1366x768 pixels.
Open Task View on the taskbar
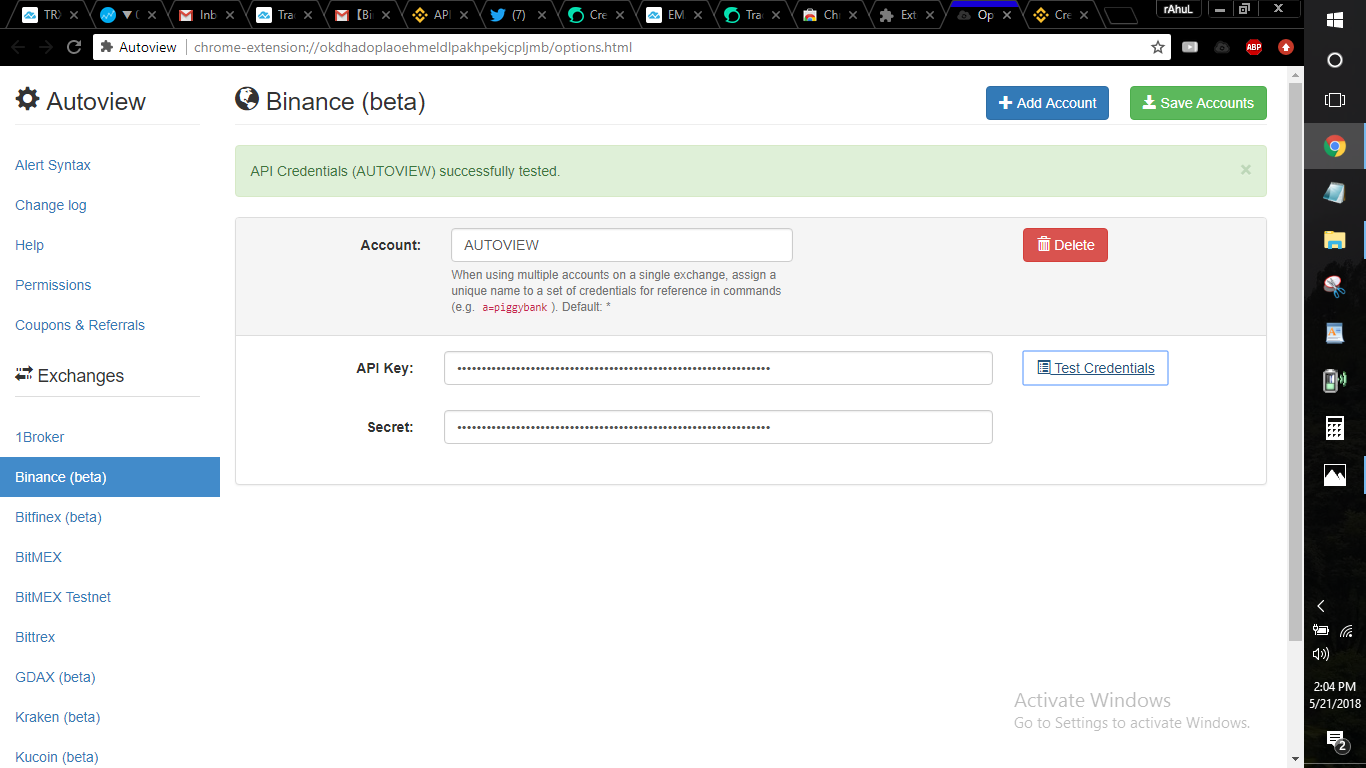[x=1334, y=100]
